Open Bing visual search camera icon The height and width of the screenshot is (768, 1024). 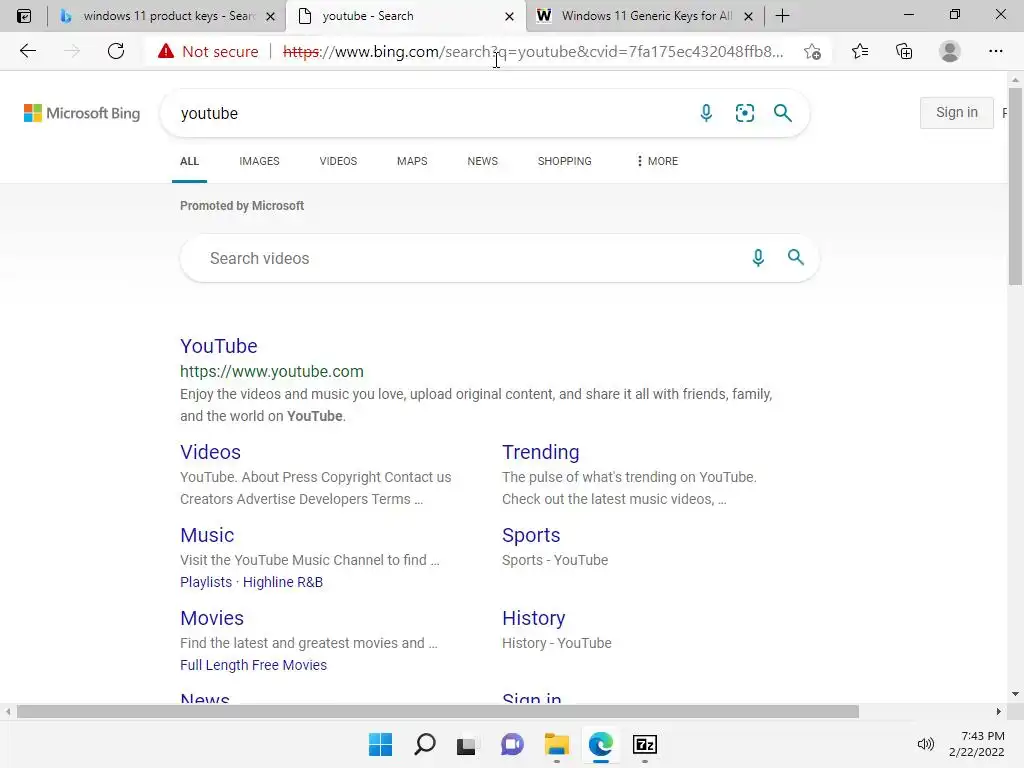coord(744,113)
